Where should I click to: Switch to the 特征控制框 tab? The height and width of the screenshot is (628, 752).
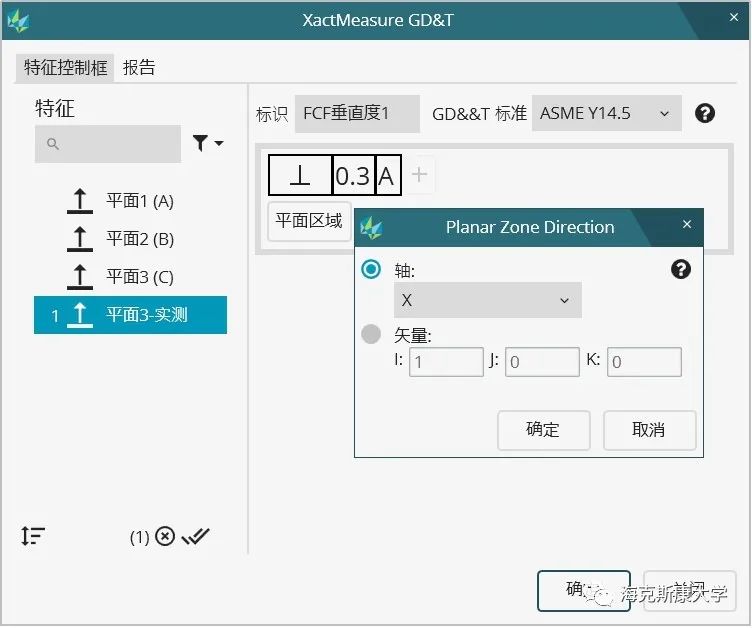pos(65,67)
